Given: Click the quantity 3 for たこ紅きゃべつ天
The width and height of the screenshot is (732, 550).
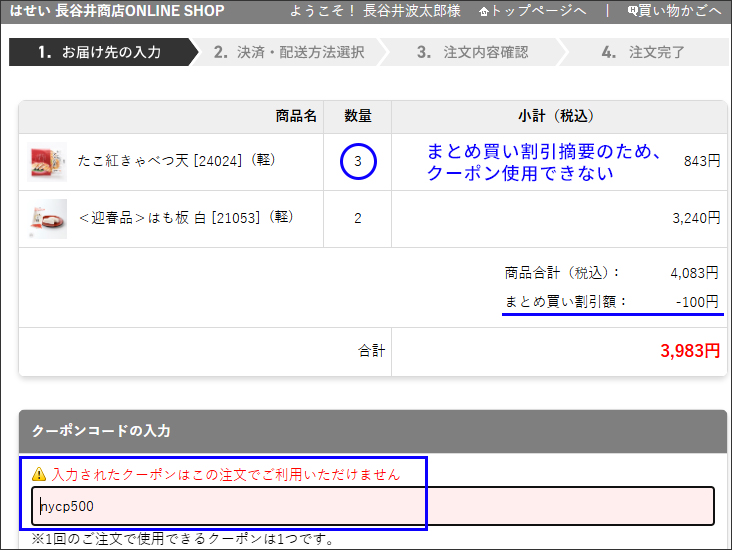Looking at the screenshot, I should (x=358, y=162).
